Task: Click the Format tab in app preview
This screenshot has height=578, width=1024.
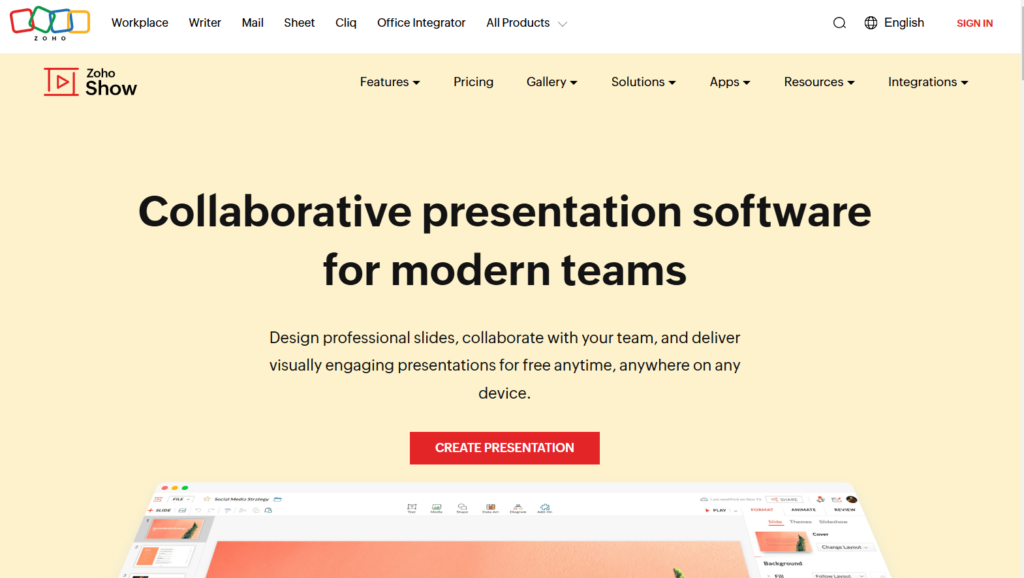Action: pyautogui.click(x=762, y=510)
